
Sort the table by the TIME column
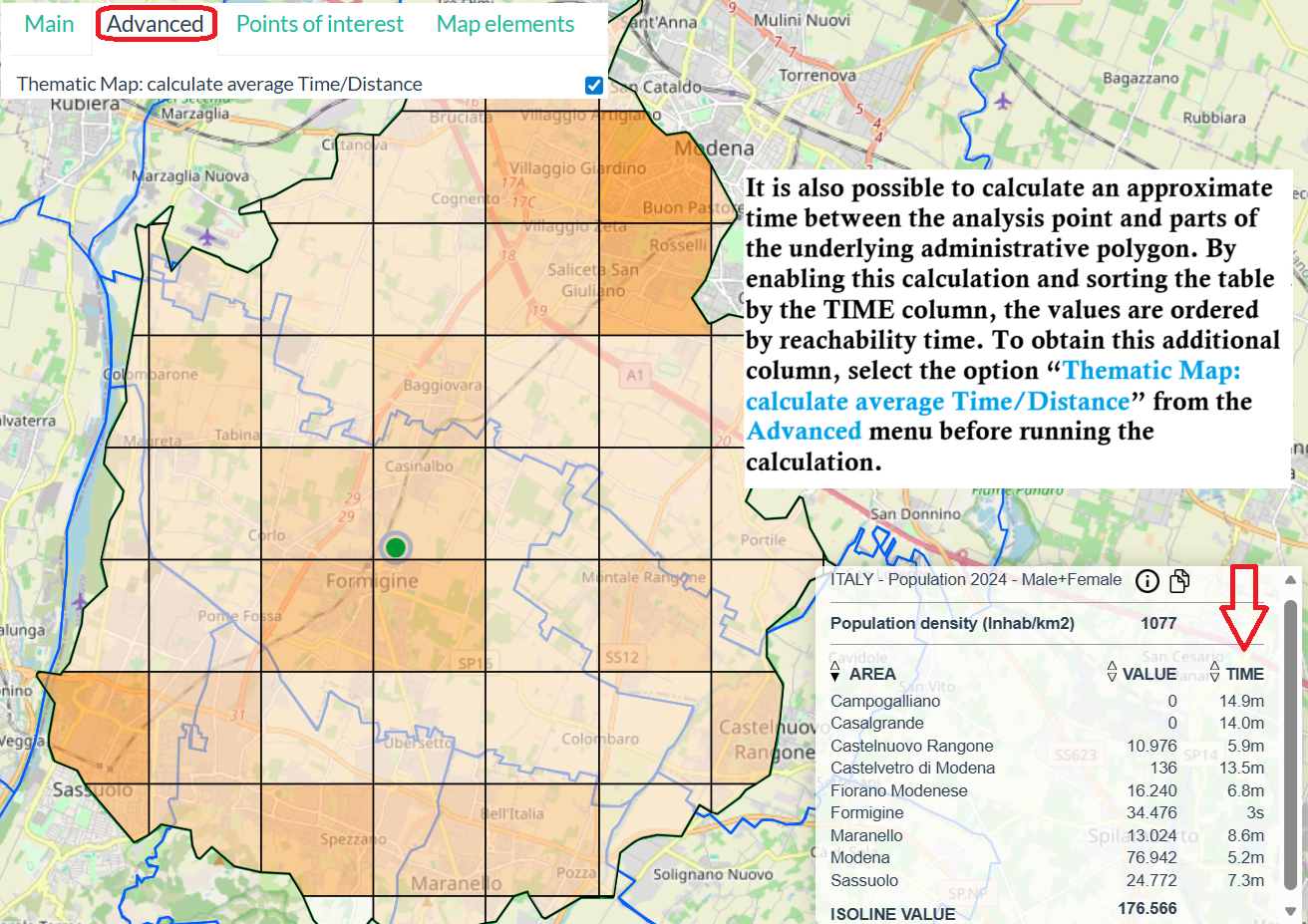point(1244,674)
